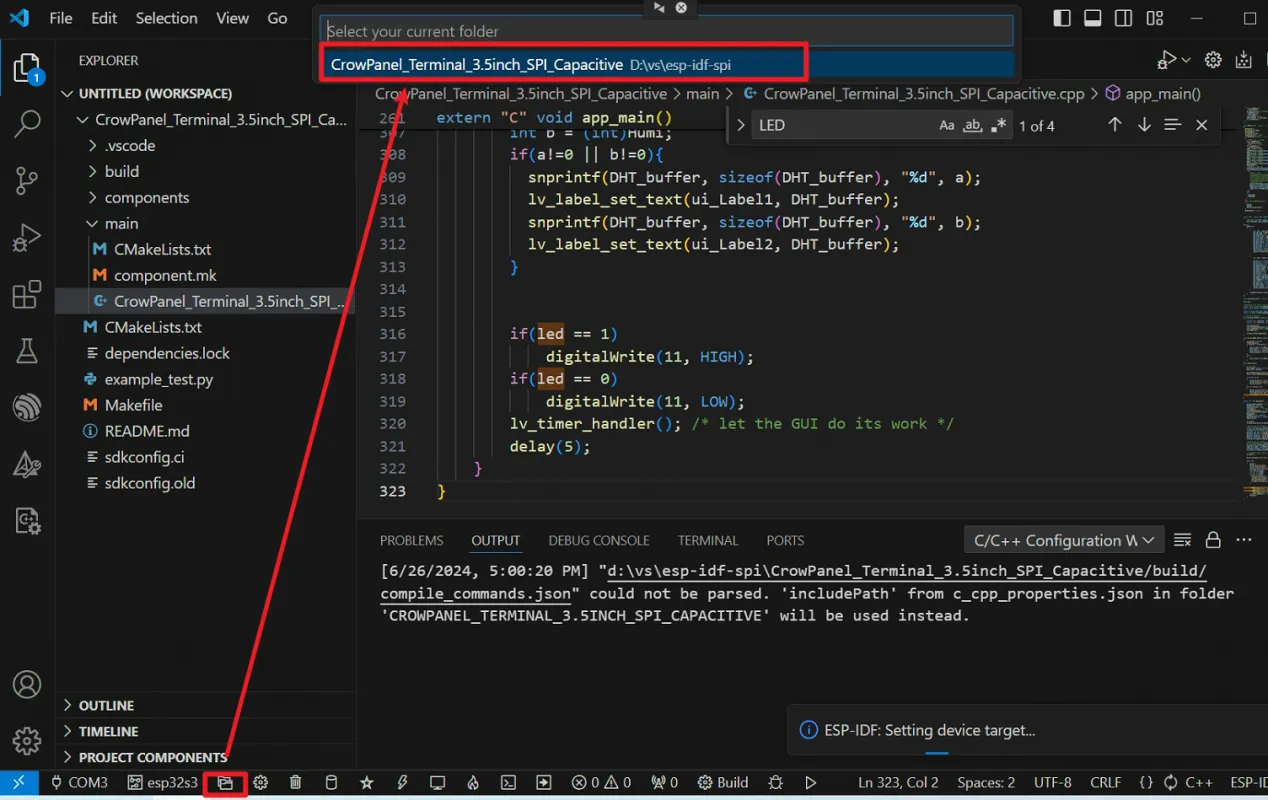The width and height of the screenshot is (1268, 800).
Task: Toggle Match Whole Word in find widget
Action: coord(972,125)
